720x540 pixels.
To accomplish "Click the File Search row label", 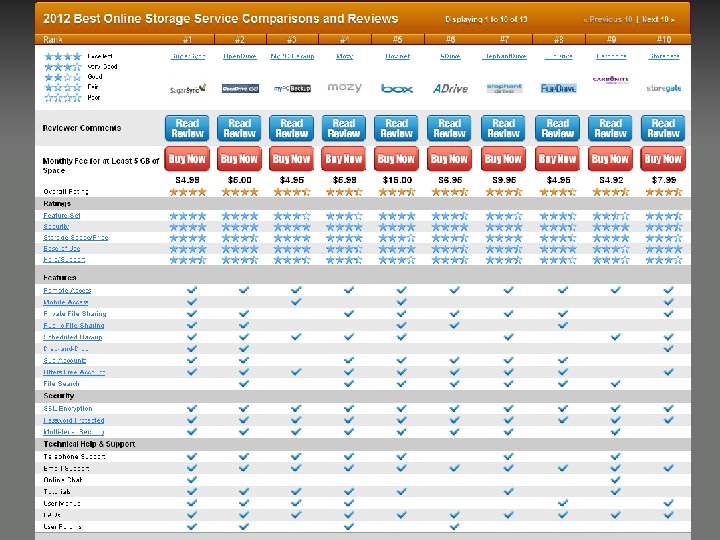I will pyautogui.click(x=62, y=383).
